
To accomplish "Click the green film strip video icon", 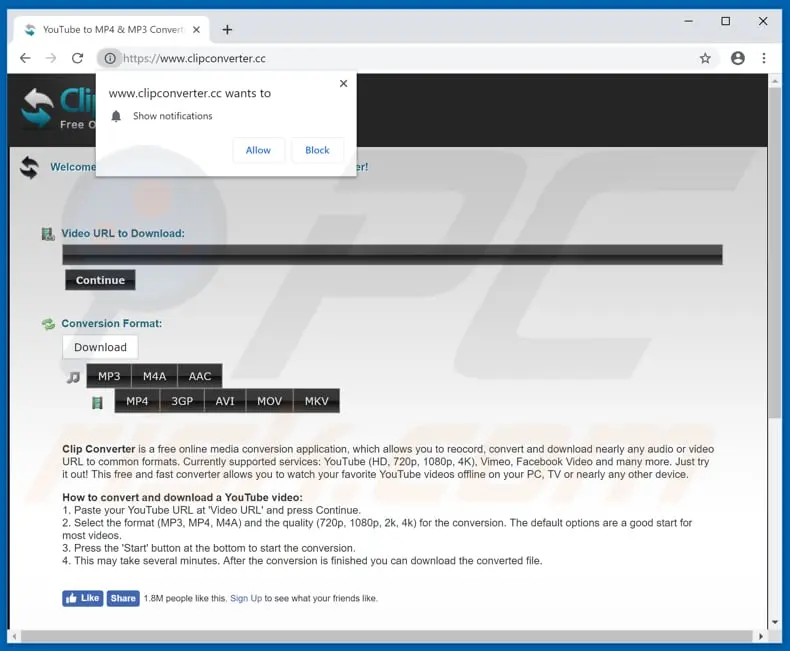I will [x=97, y=402].
